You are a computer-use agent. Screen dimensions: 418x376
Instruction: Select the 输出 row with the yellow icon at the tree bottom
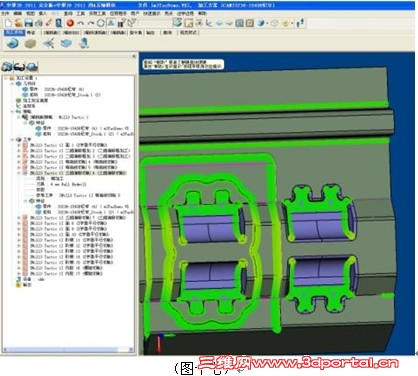point(24,285)
